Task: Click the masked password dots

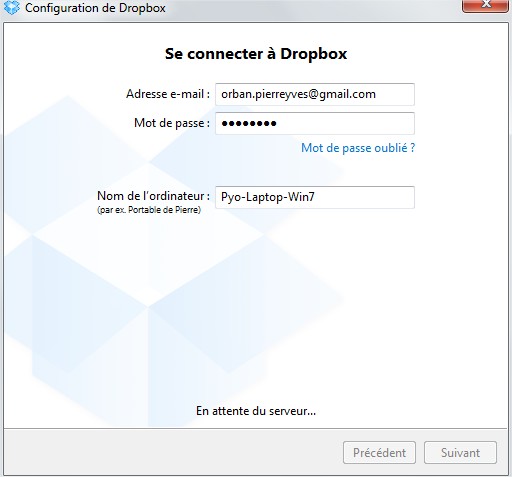Action: pyautogui.click(x=249, y=124)
